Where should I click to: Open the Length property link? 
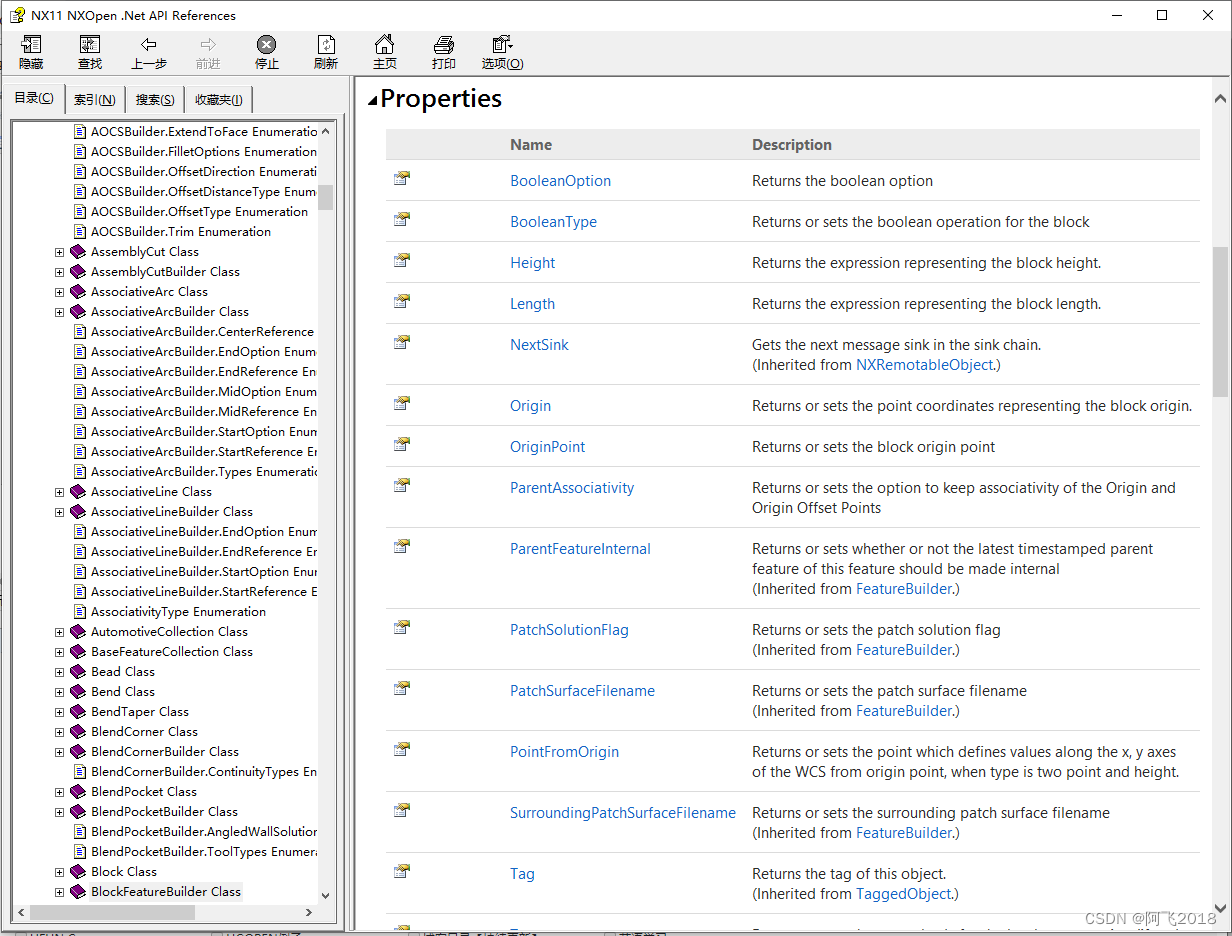tap(532, 304)
